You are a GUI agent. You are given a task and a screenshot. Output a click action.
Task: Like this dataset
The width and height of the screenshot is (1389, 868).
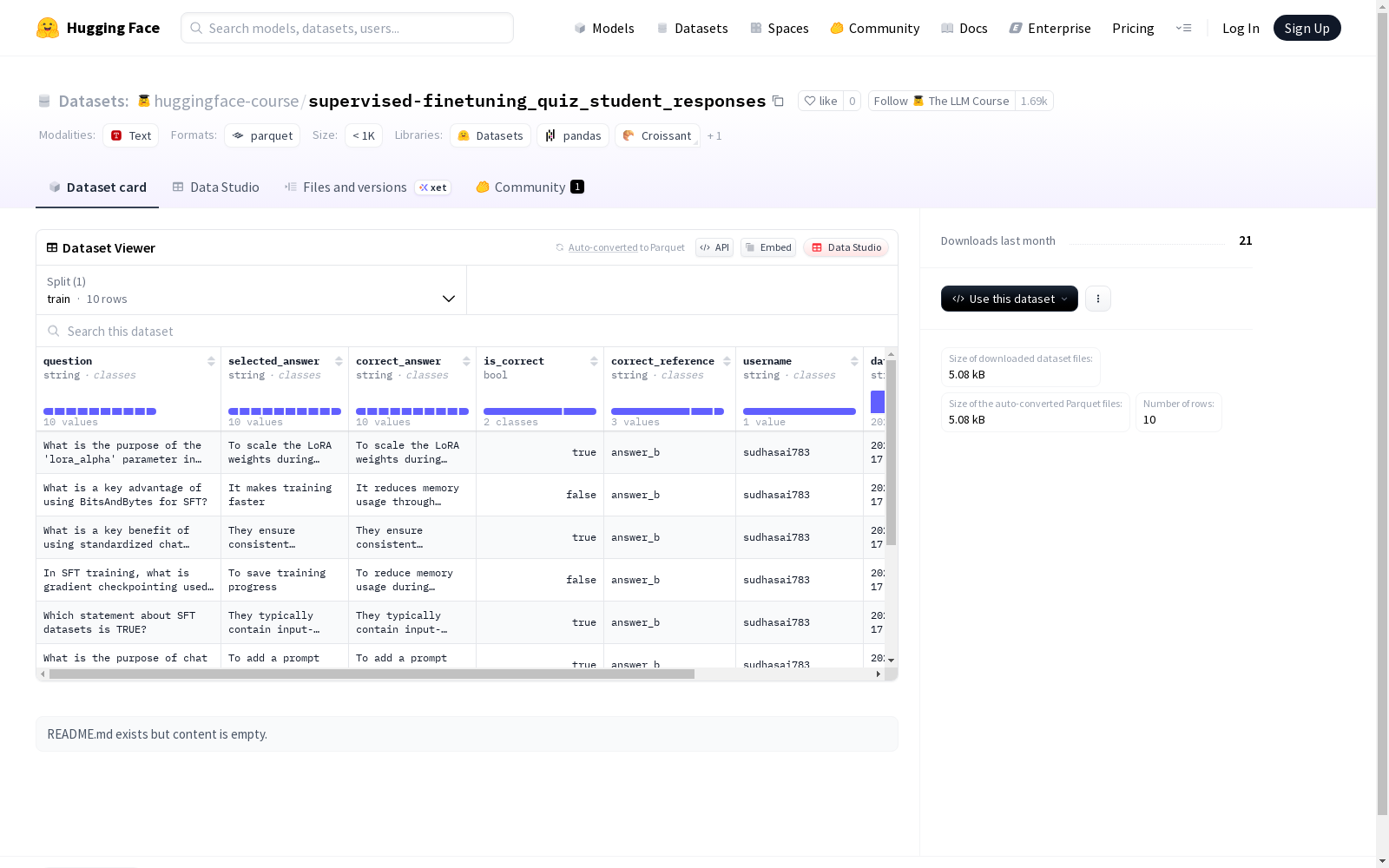(820, 101)
